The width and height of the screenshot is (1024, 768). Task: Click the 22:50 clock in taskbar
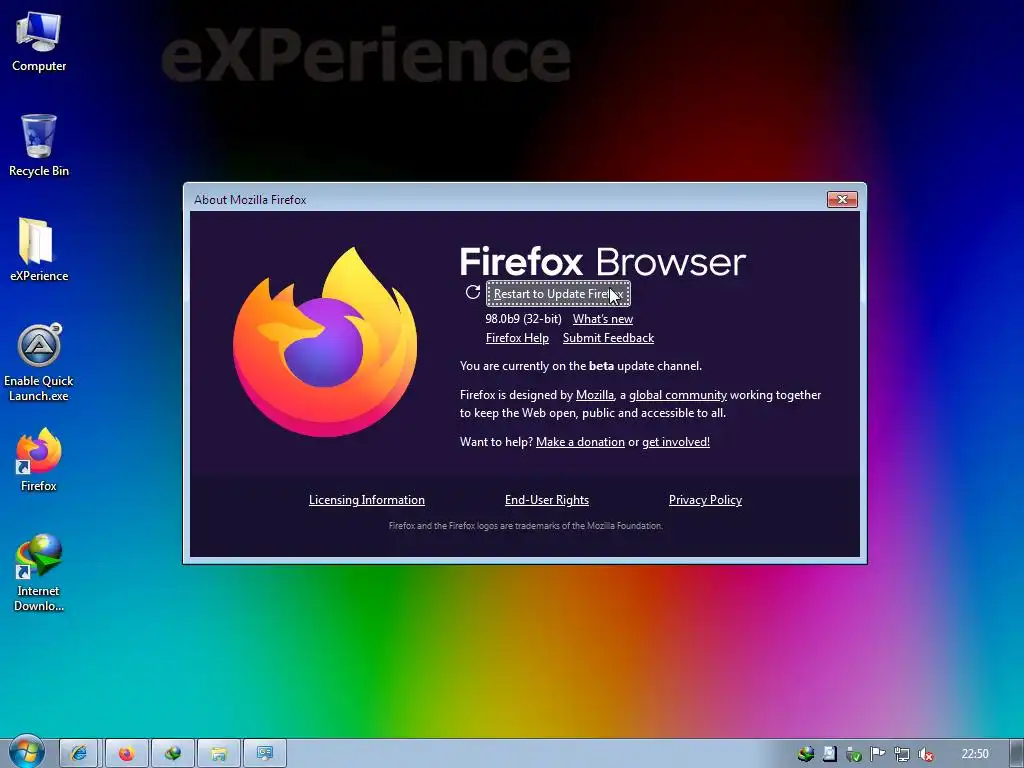(x=975, y=754)
